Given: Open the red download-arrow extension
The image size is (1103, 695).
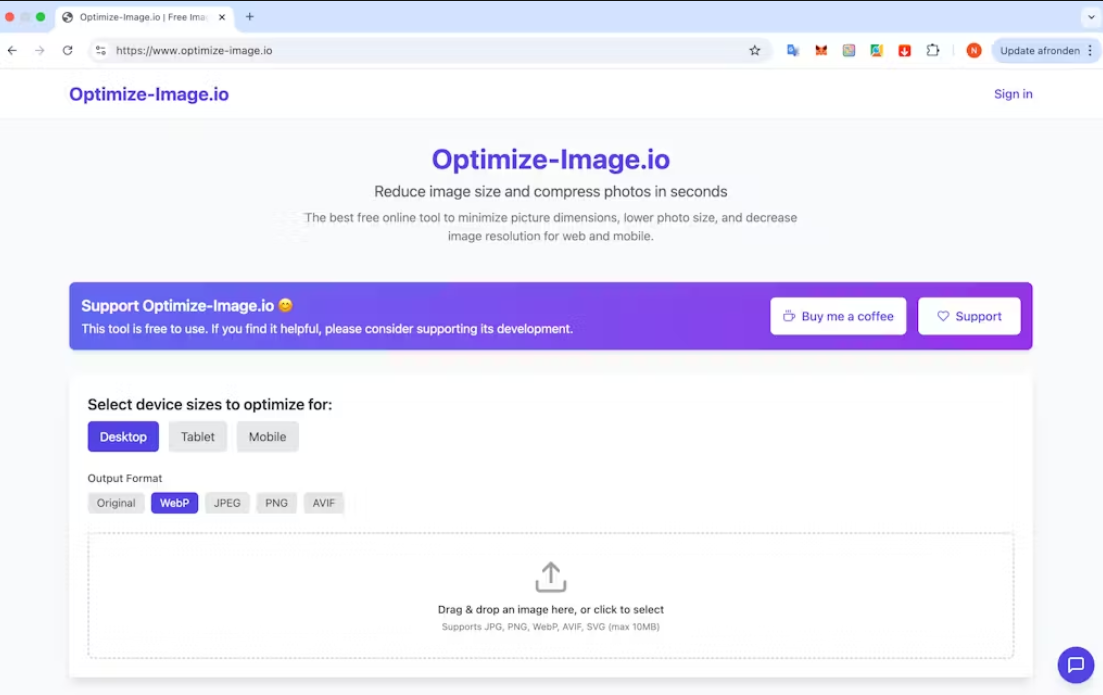Looking at the screenshot, I should pos(905,51).
